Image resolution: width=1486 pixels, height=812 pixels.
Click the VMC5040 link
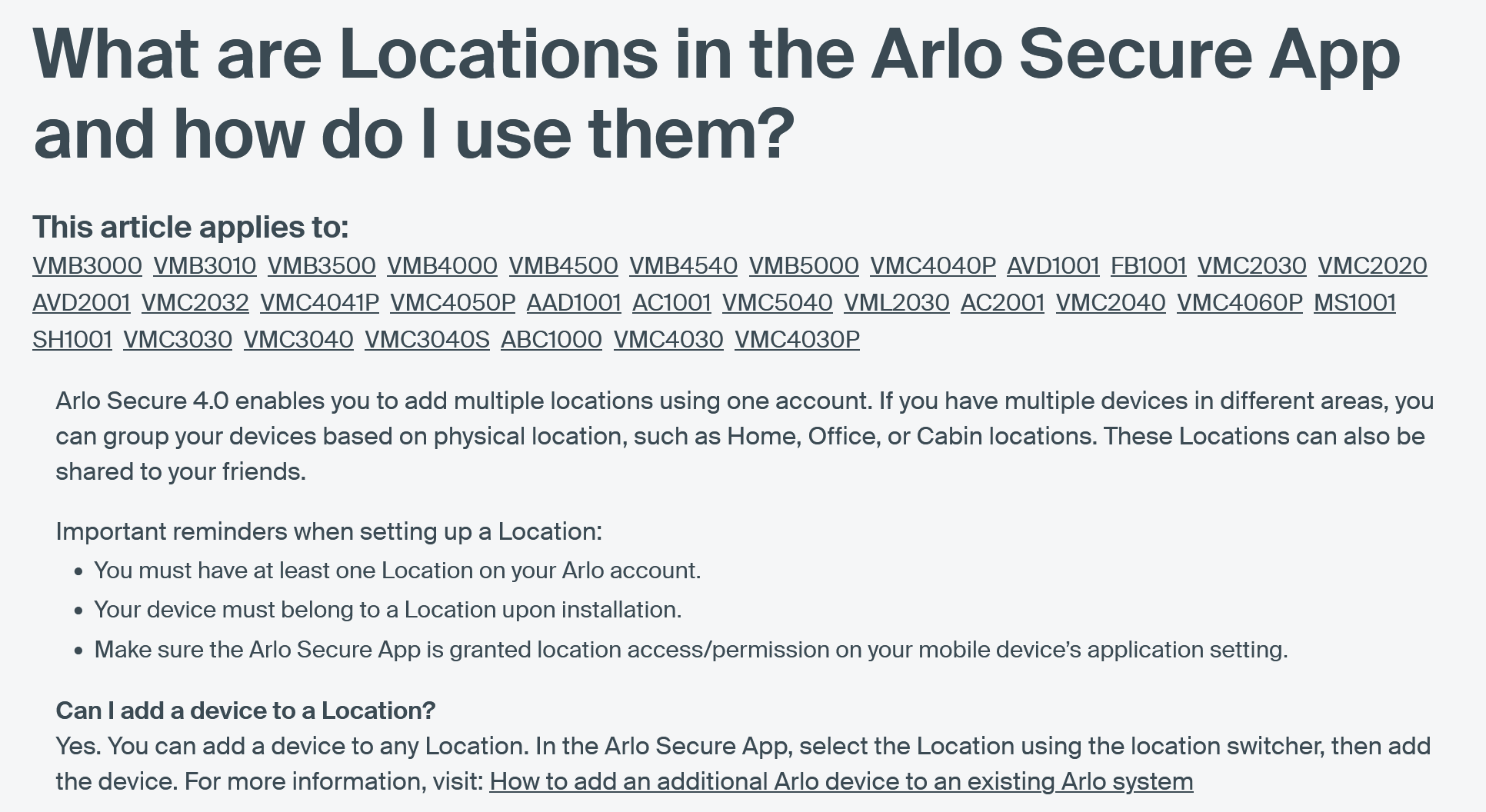pyautogui.click(x=777, y=303)
